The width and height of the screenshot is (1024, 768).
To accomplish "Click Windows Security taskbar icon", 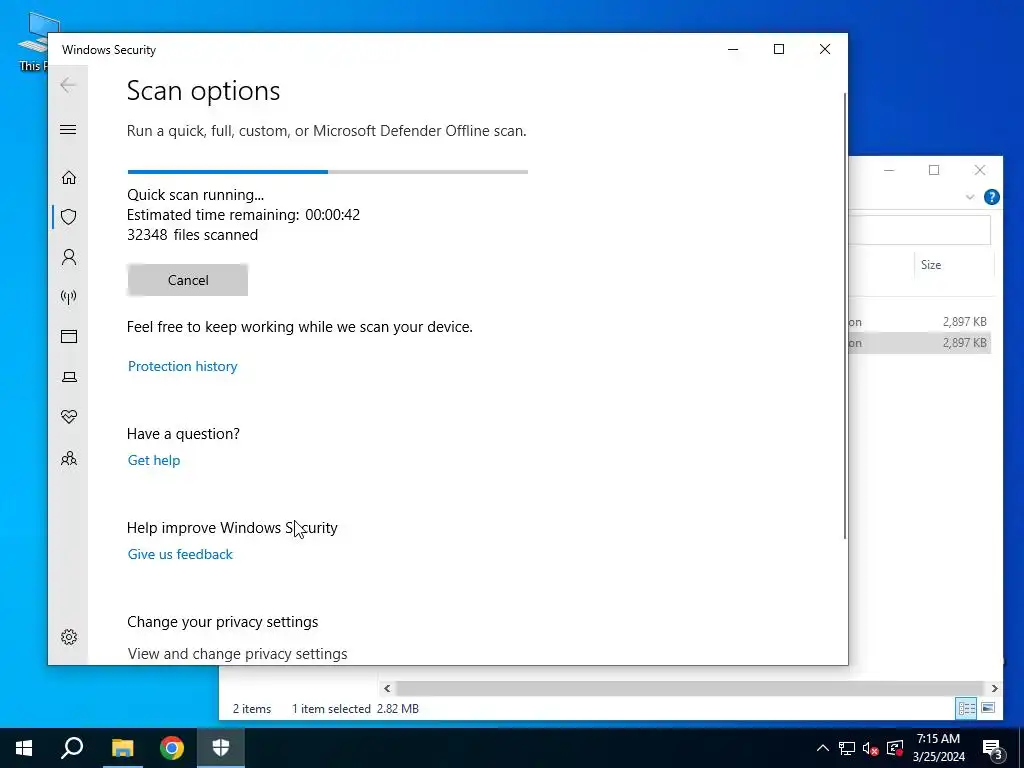I will [221, 748].
